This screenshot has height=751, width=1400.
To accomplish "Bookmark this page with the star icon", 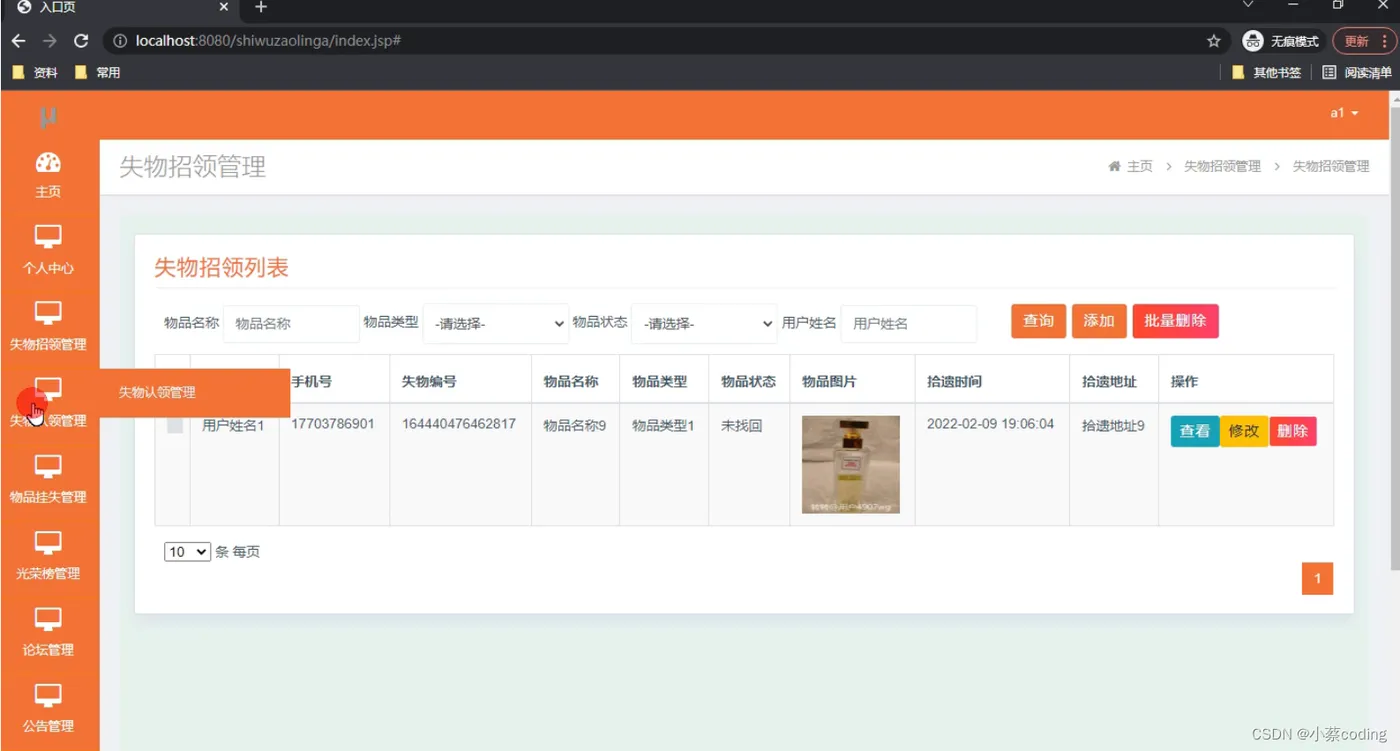I will [x=1214, y=41].
